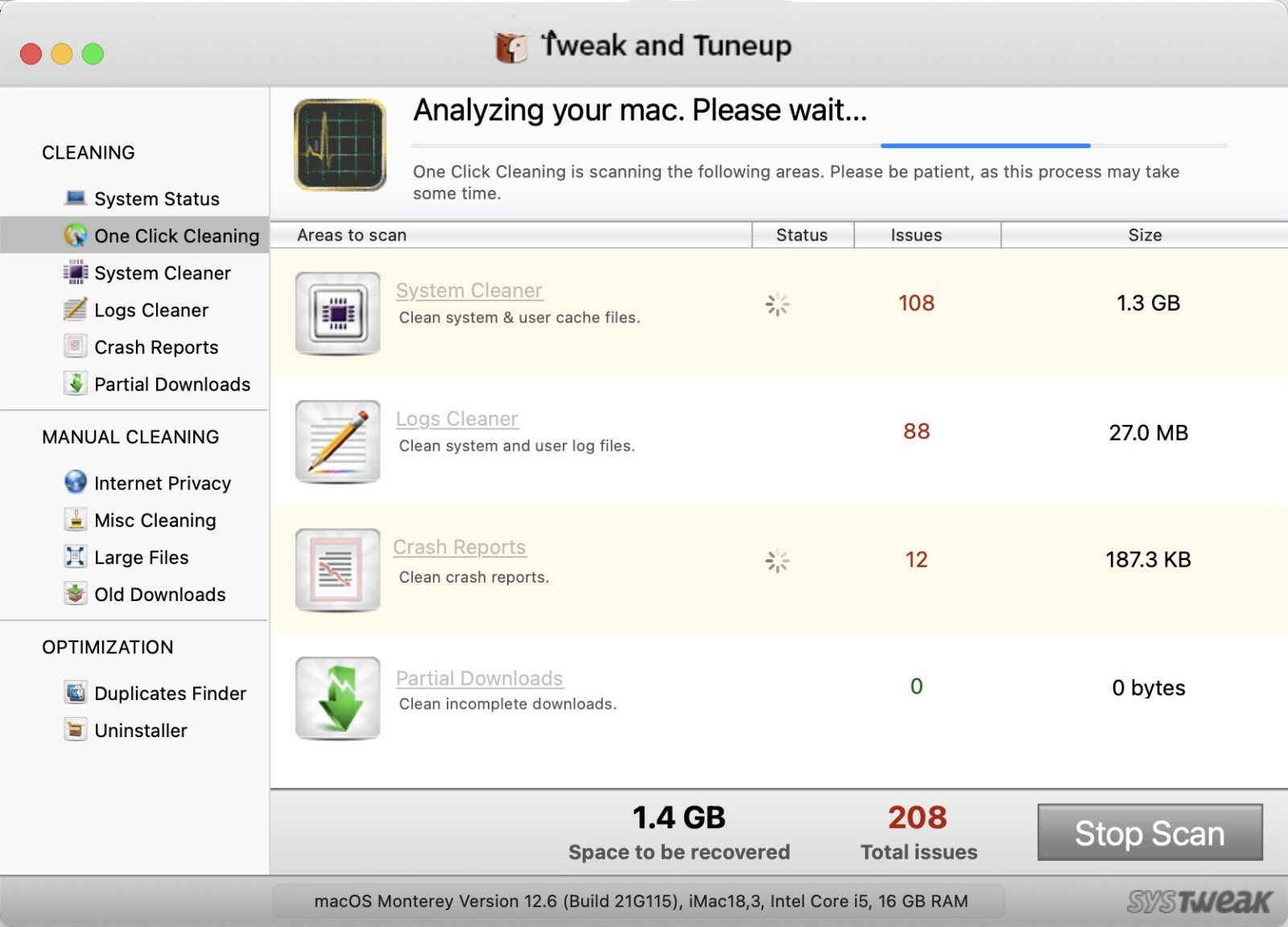Open the System Cleaner link in the scan list

(469, 290)
